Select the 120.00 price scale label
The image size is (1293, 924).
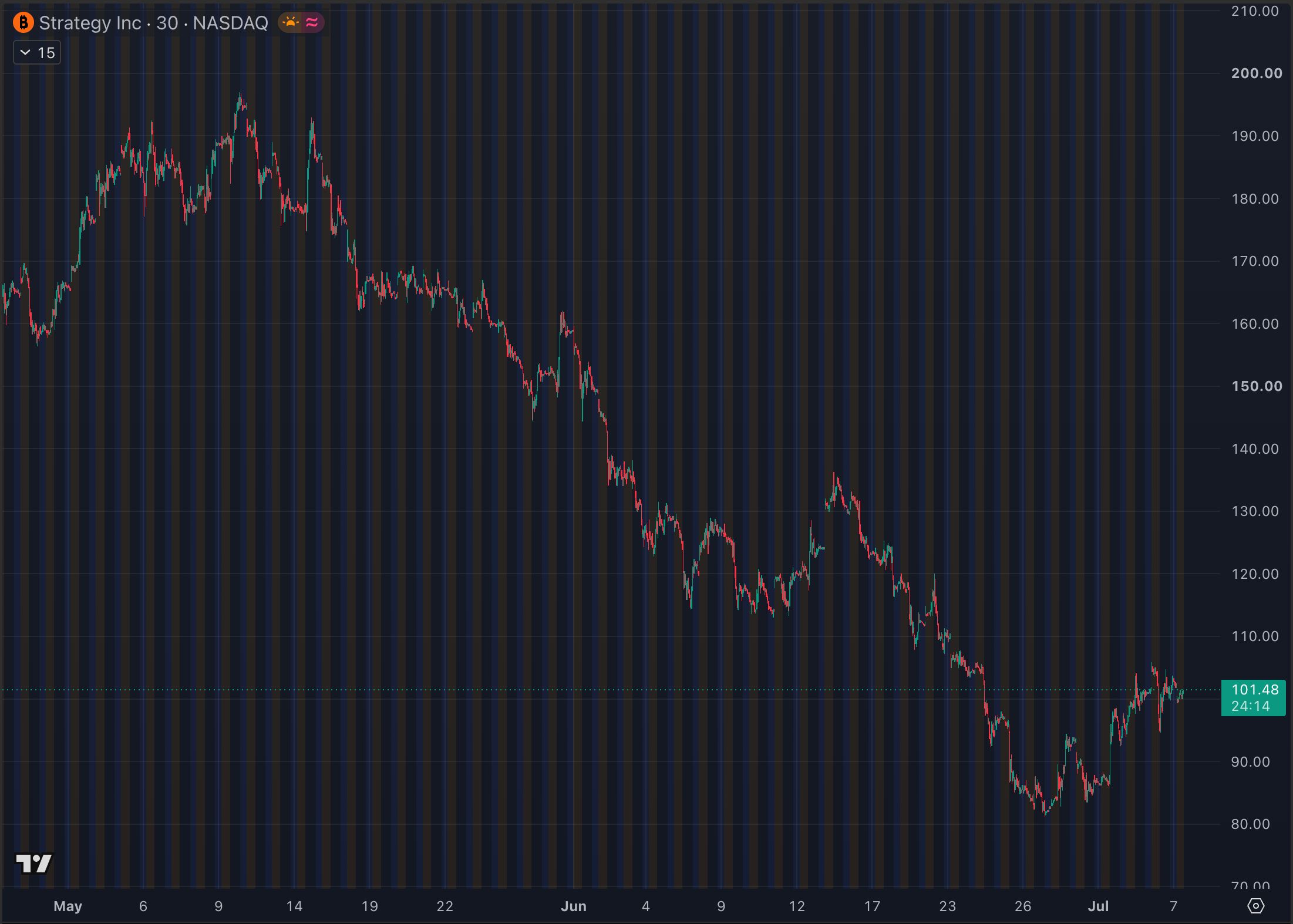[x=1255, y=574]
